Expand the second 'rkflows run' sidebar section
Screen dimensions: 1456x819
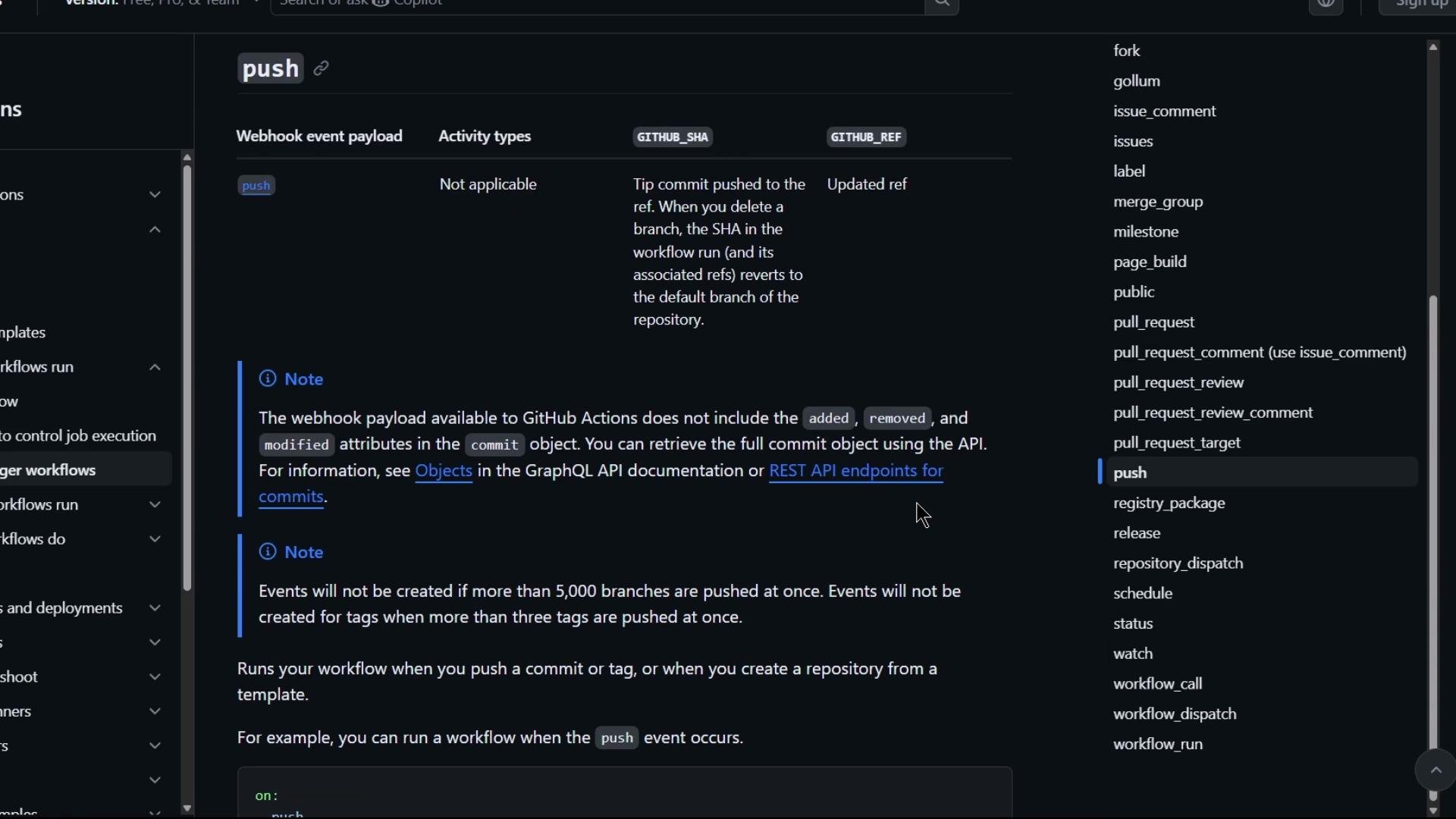[x=155, y=504]
